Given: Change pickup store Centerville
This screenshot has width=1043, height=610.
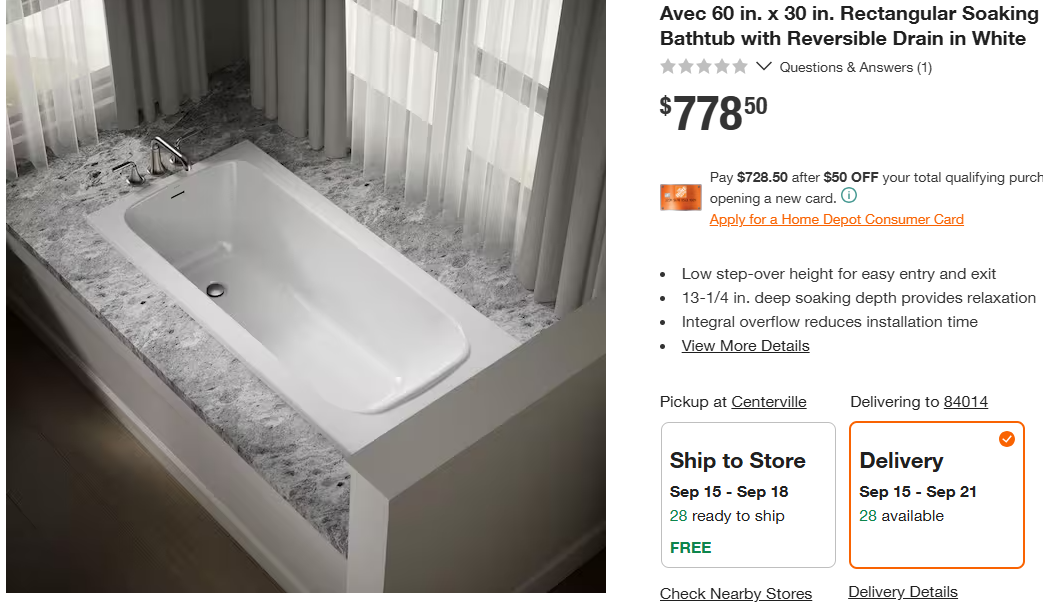Looking at the screenshot, I should (768, 402).
